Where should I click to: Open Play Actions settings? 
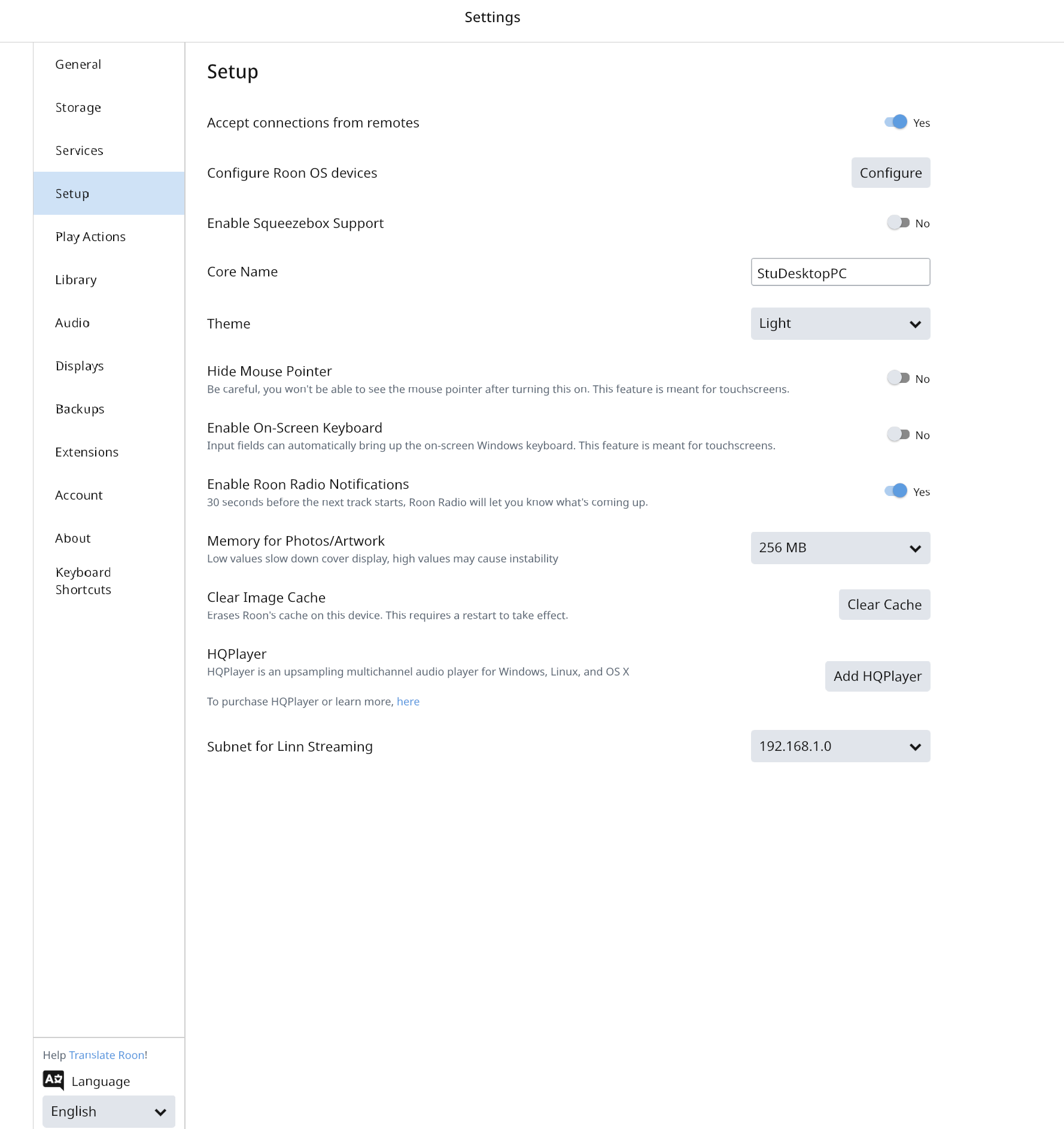coord(109,236)
